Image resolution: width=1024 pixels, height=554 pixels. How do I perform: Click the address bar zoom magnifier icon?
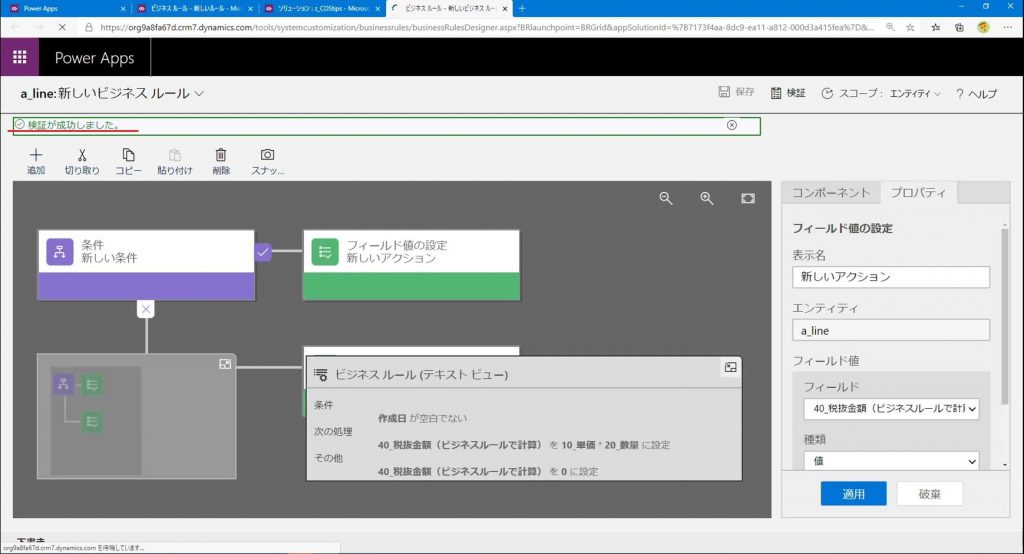click(x=890, y=27)
